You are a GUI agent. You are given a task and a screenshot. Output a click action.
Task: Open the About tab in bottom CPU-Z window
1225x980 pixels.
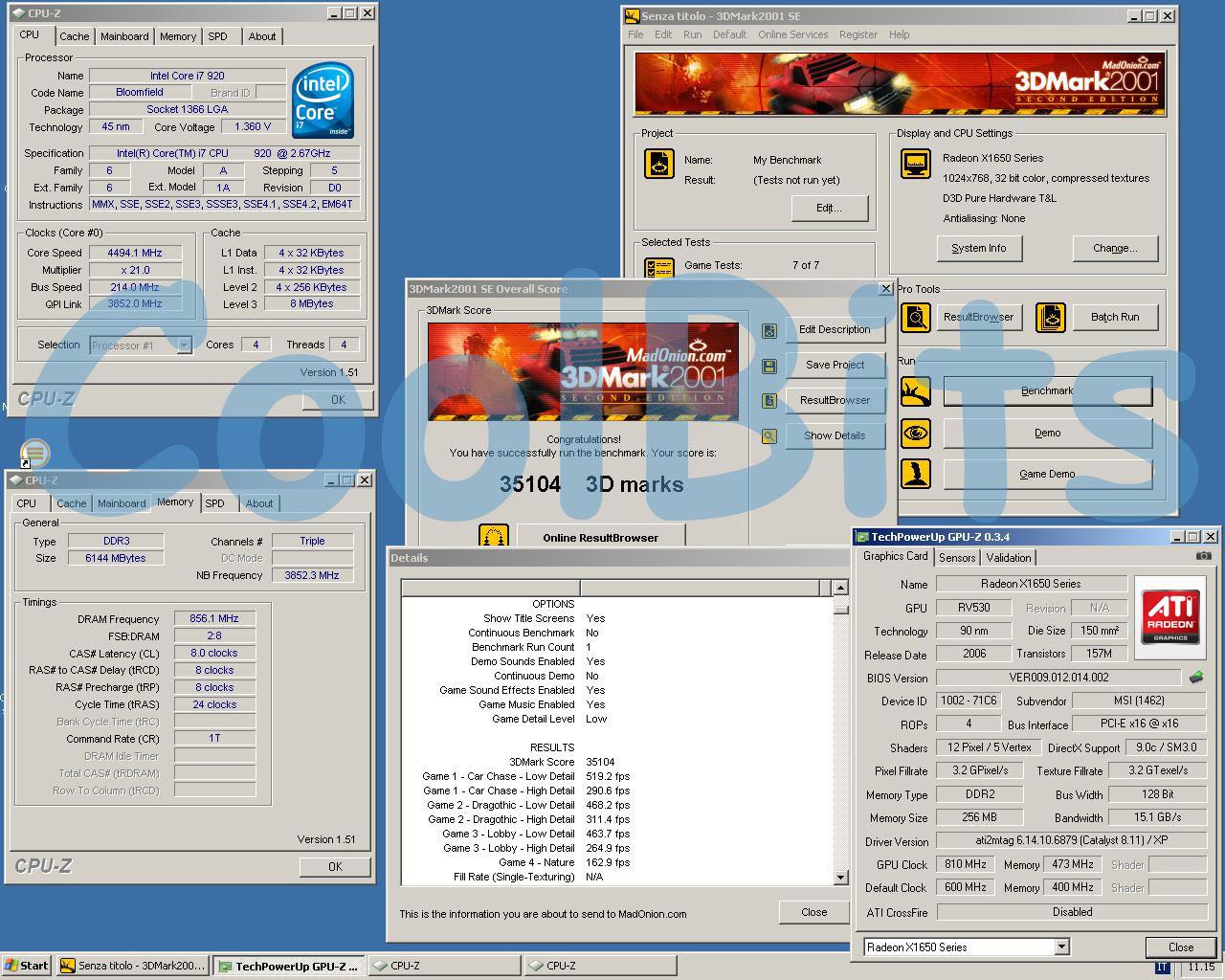(x=259, y=503)
